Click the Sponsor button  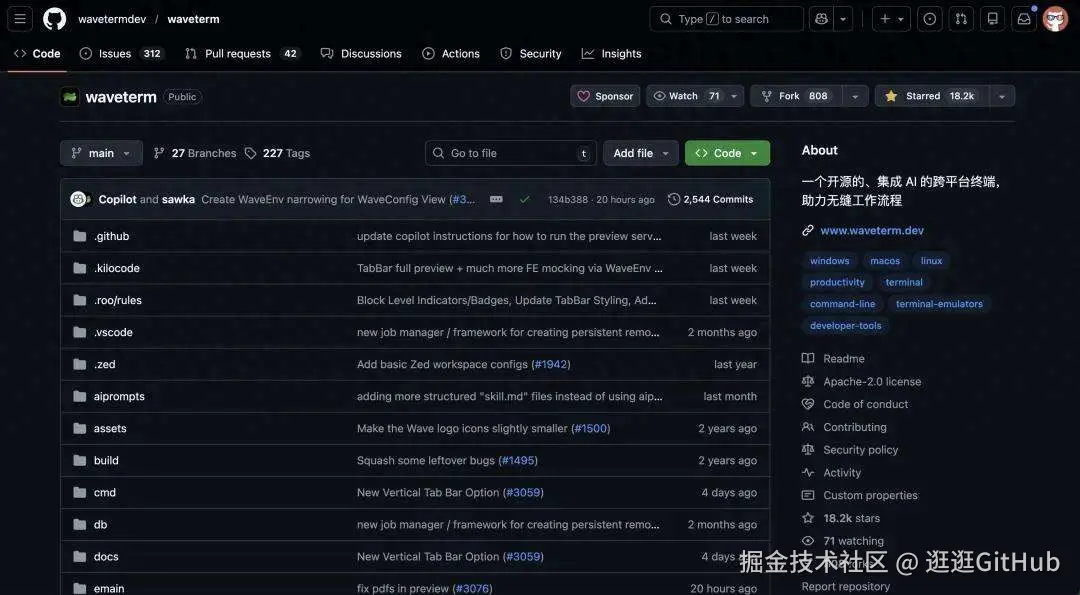click(x=605, y=96)
